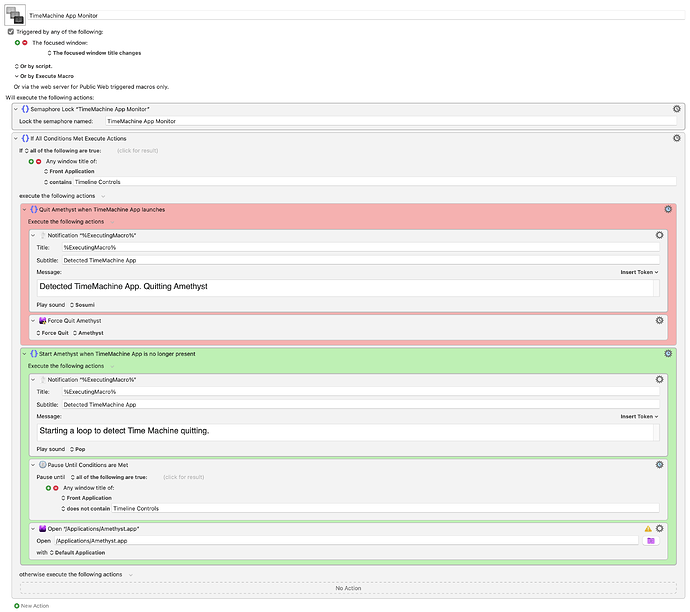Image resolution: width=690 pixels, height=612 pixels.
Task: Remove the Pause Until window title condition
Action: (55, 488)
